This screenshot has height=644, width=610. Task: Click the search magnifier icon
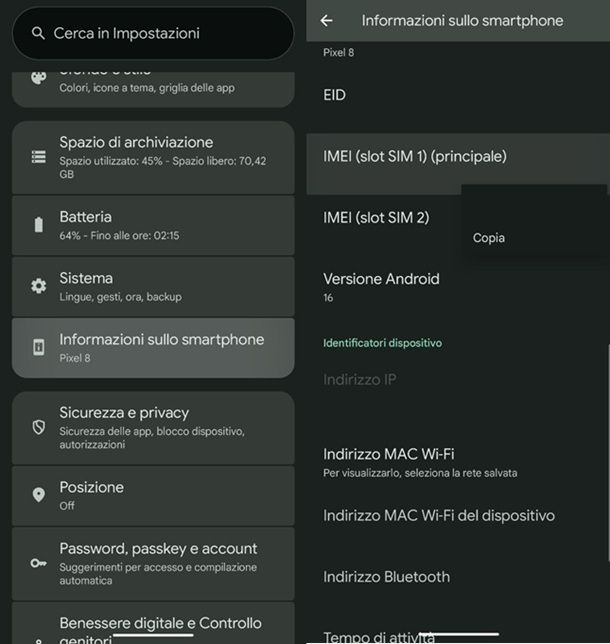(39, 33)
